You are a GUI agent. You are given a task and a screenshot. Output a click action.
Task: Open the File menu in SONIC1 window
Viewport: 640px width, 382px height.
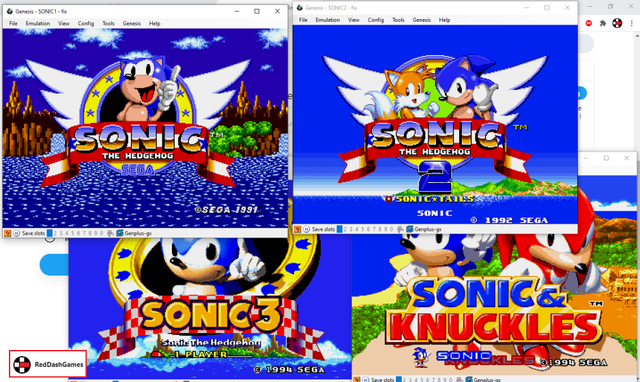pyautogui.click(x=13, y=24)
